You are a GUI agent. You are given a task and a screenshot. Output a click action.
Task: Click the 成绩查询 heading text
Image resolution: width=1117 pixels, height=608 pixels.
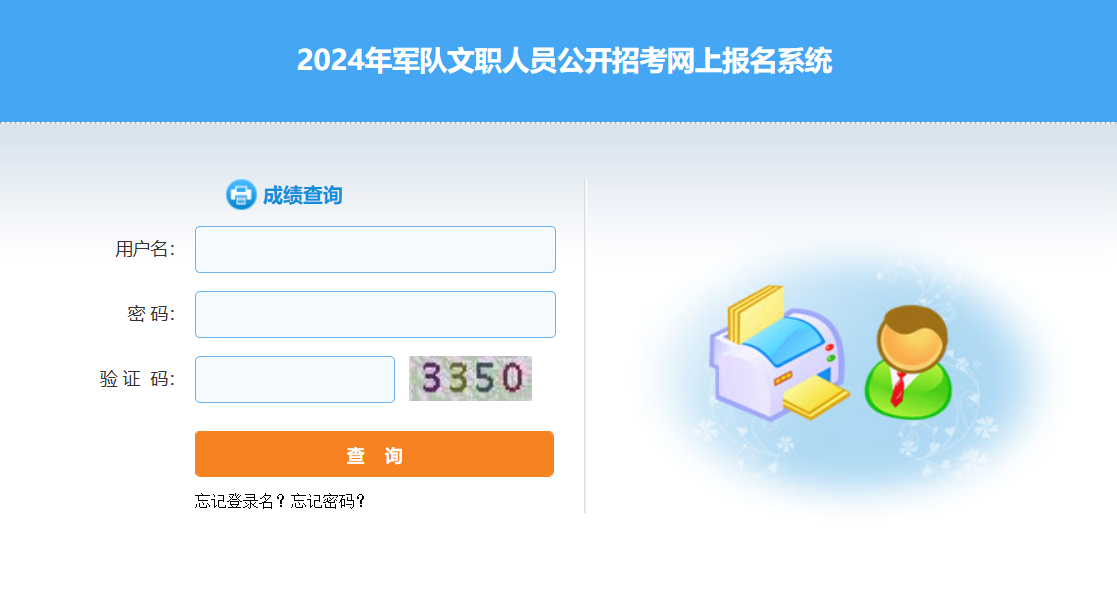click(303, 195)
